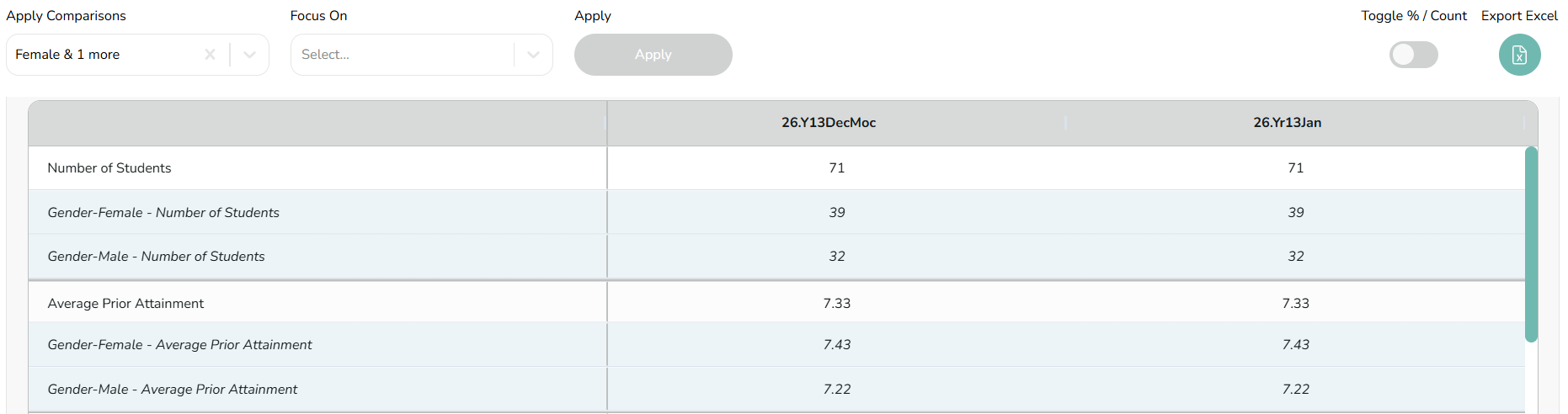Click the Female & 1 more value
Viewport: 1568px width, 414px height.
pos(67,55)
